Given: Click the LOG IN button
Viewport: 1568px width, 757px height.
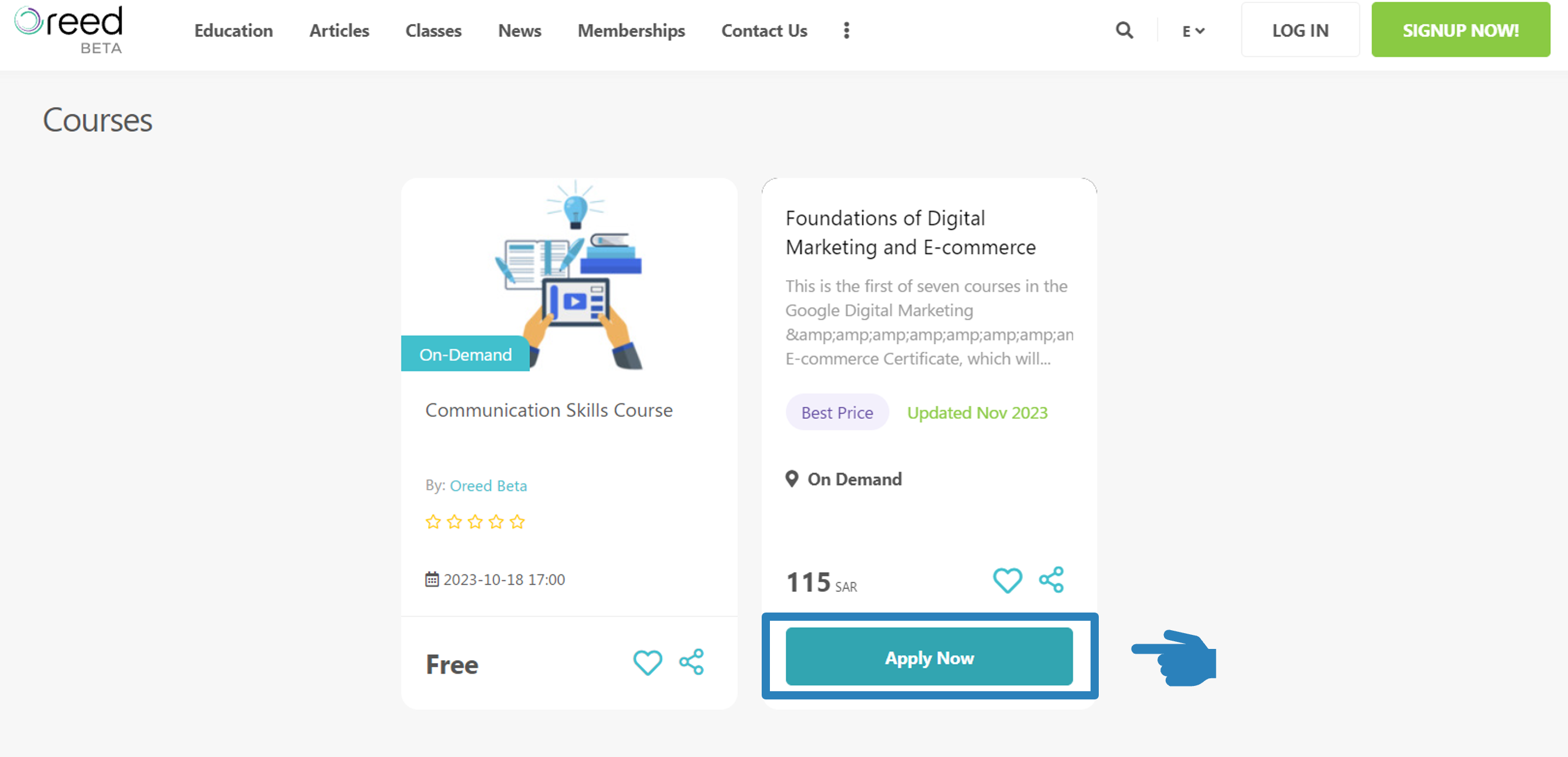Looking at the screenshot, I should 1300,30.
